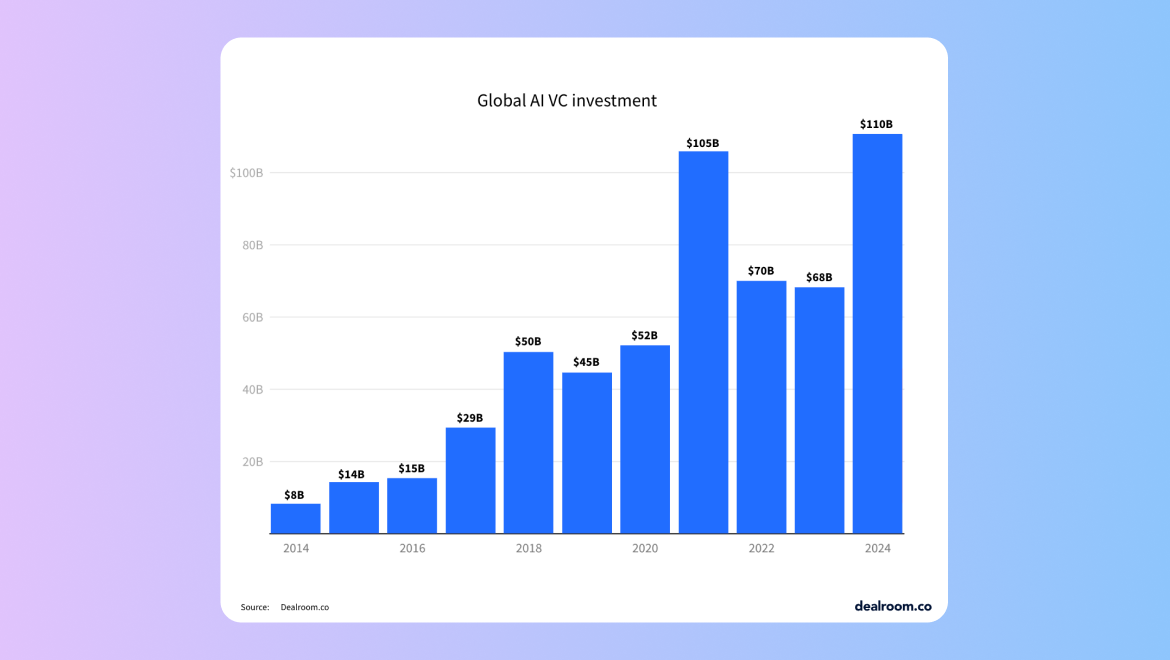The image size is (1170, 660).
Task: Click the 20B y-axis label
Action: coord(252,462)
